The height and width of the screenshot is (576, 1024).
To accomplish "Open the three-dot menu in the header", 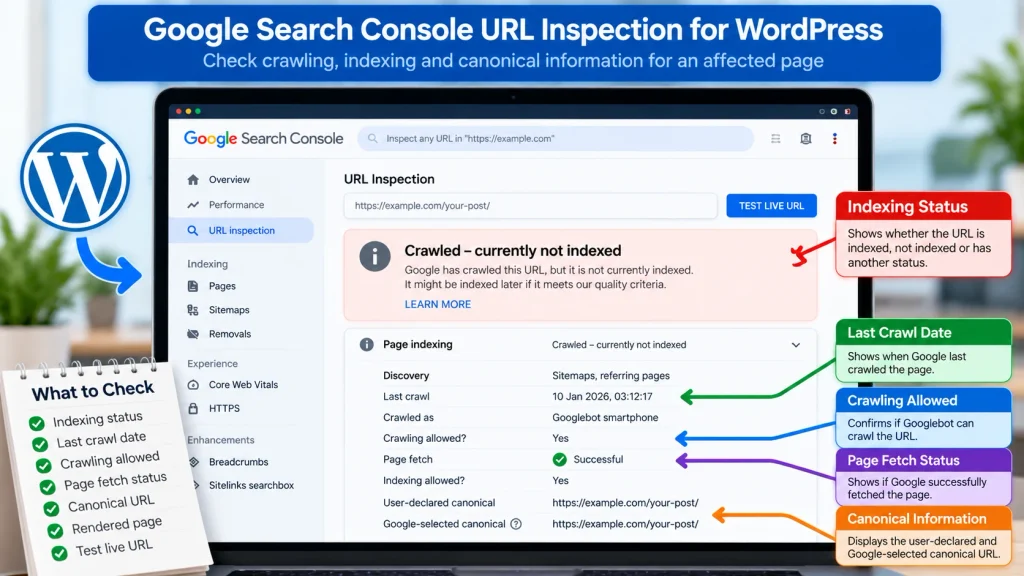I will (x=835, y=138).
